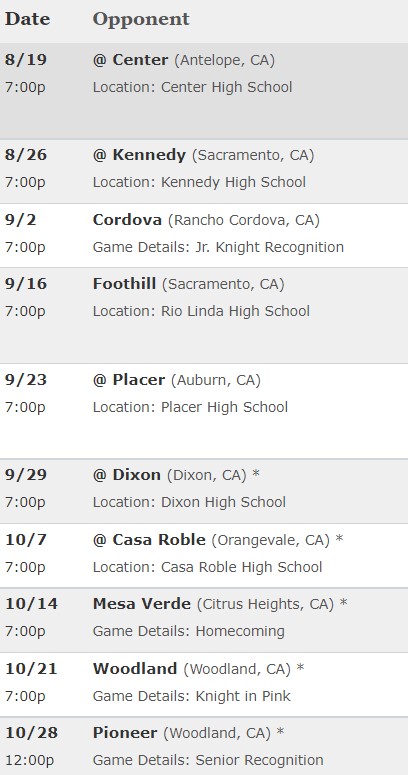Open the Woodland opponent entry
The width and height of the screenshot is (408, 775).
click(x=135, y=669)
